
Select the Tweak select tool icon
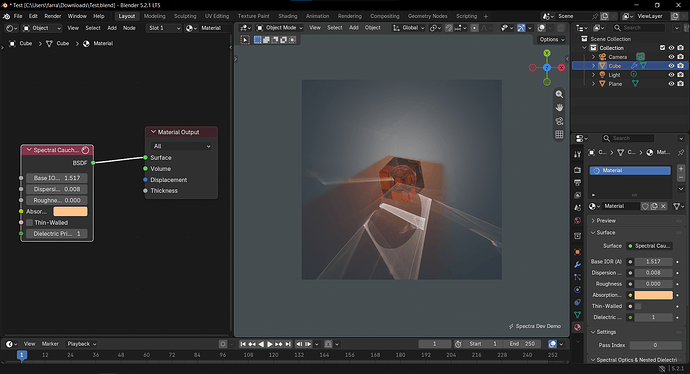[245, 40]
